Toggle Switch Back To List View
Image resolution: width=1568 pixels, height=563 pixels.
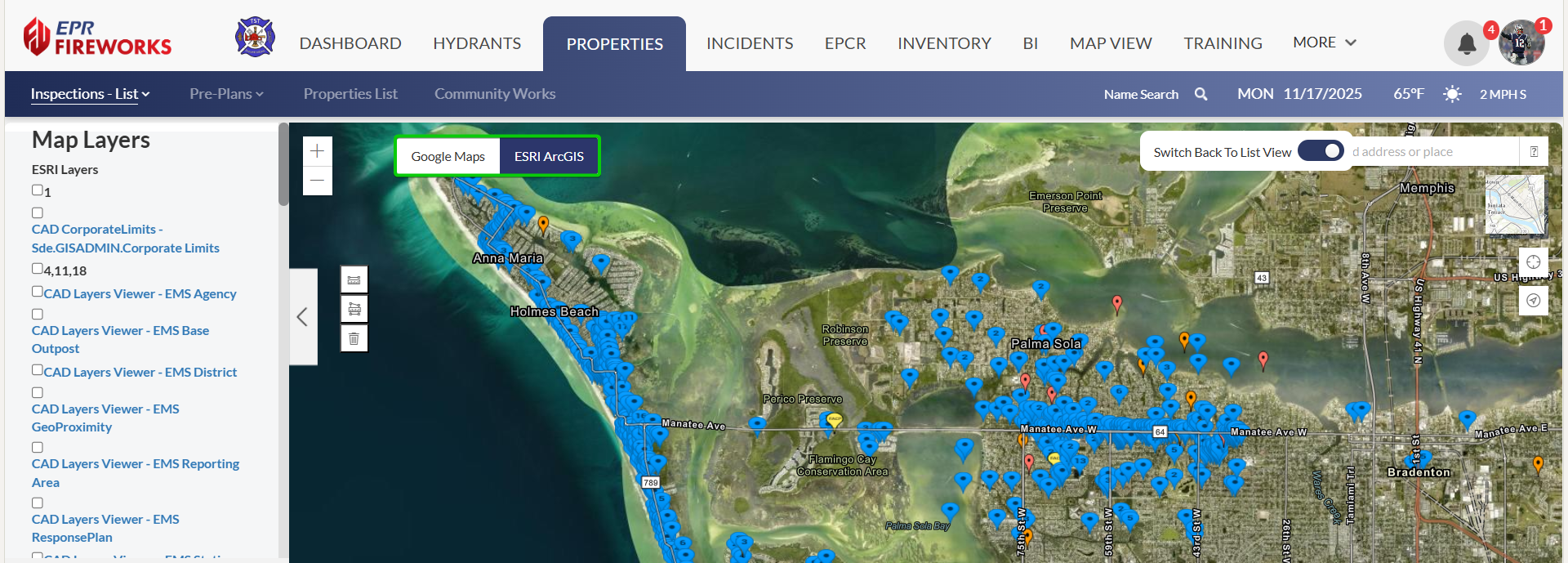(x=1321, y=151)
